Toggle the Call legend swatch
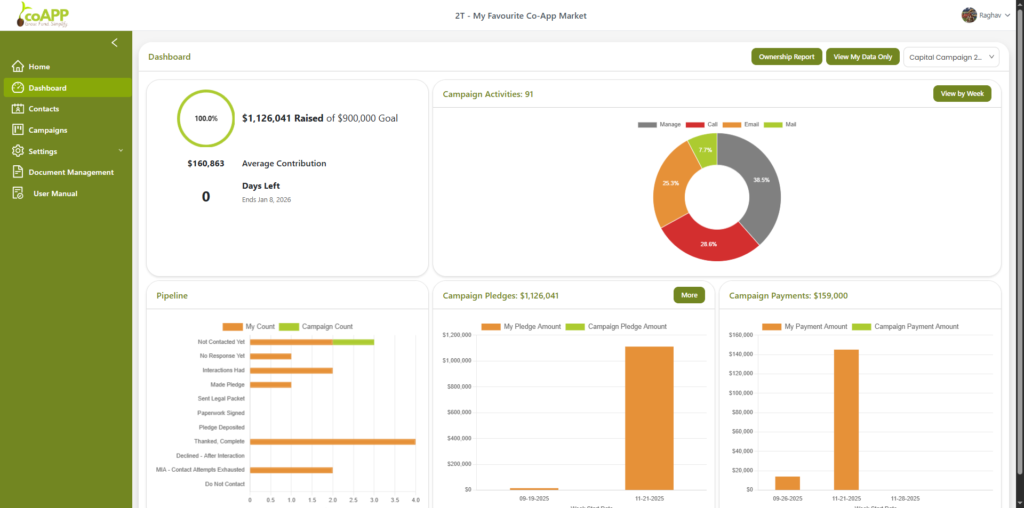 pyautogui.click(x=695, y=124)
